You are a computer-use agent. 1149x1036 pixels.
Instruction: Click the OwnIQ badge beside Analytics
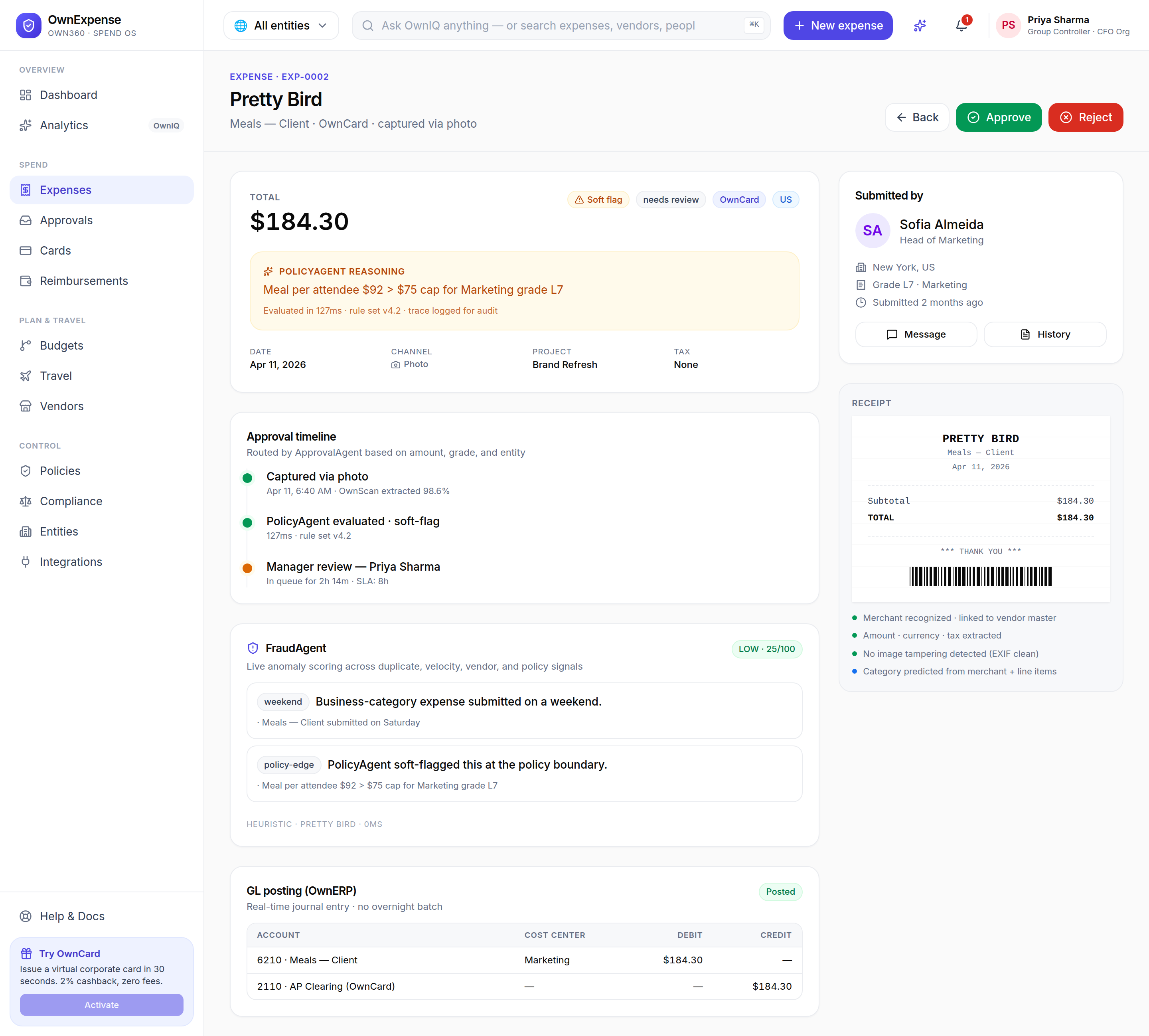pos(166,126)
